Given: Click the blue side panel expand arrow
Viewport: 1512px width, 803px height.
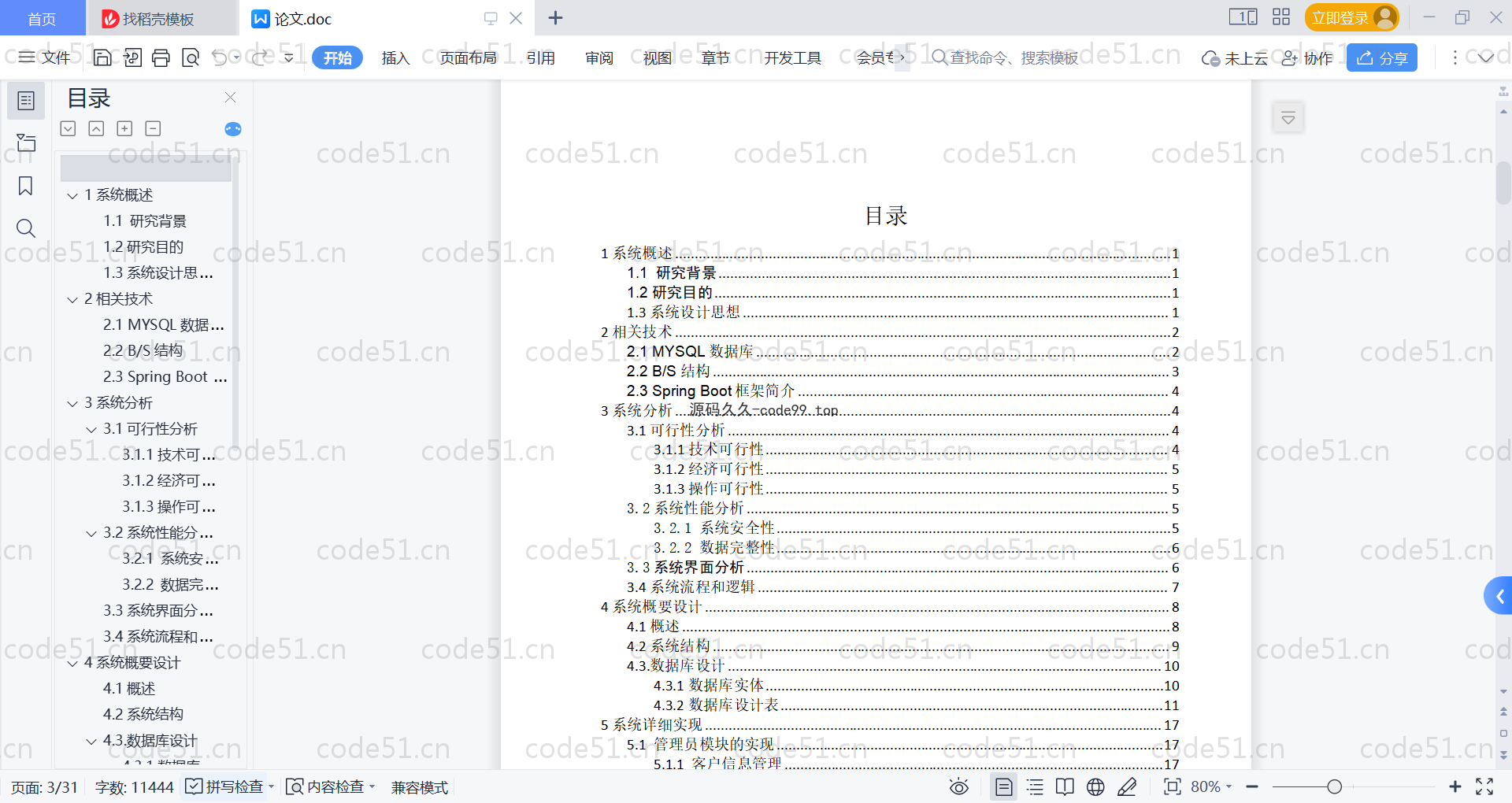Looking at the screenshot, I should pos(1499,596).
